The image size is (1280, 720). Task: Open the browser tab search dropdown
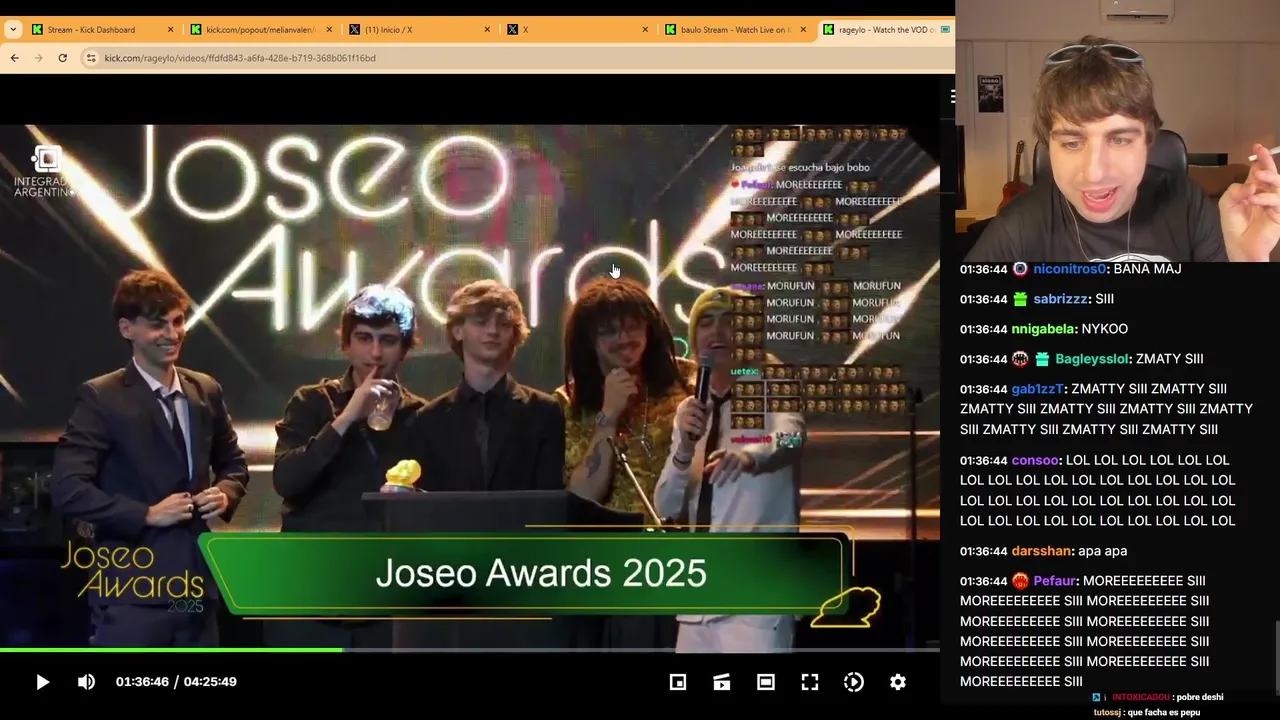point(12,29)
